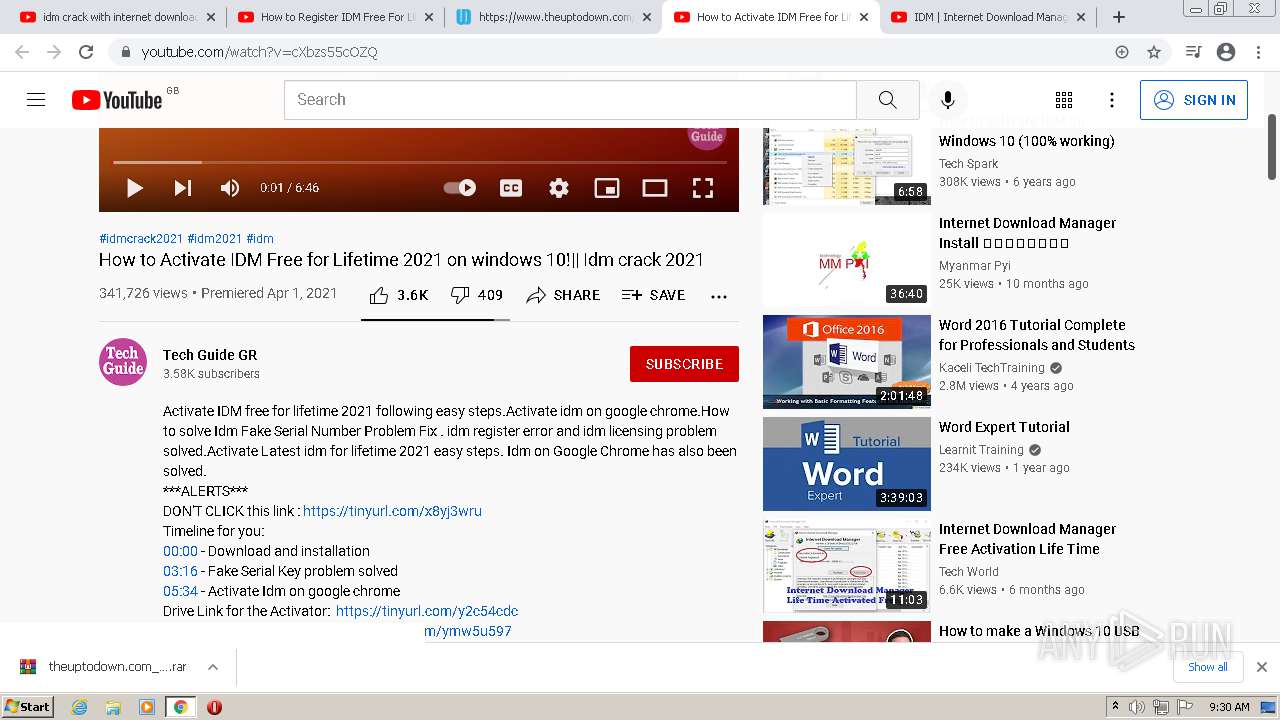Click the SIGN IN button

[1194, 100]
